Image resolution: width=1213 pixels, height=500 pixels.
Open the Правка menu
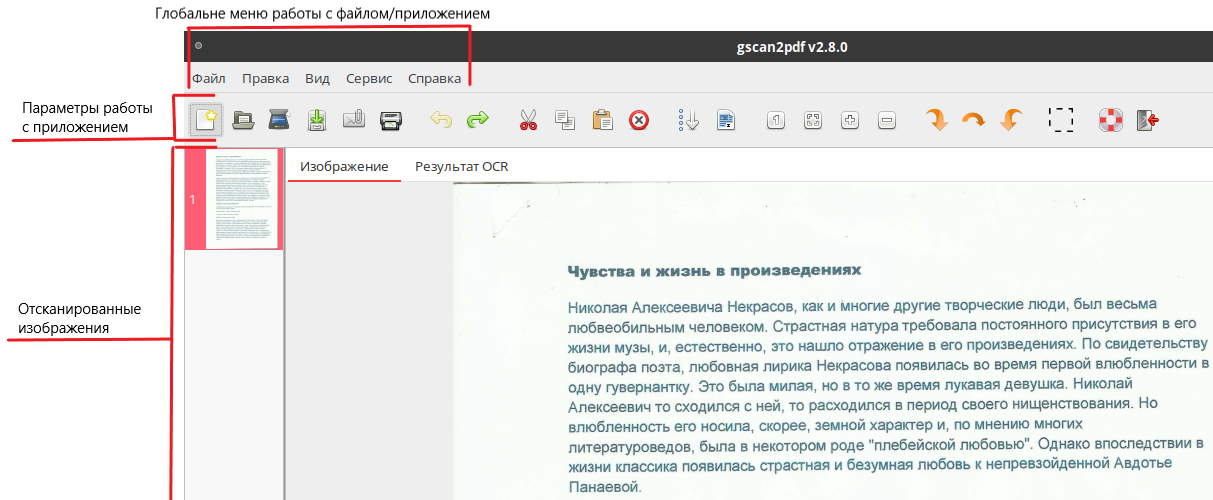click(x=266, y=78)
